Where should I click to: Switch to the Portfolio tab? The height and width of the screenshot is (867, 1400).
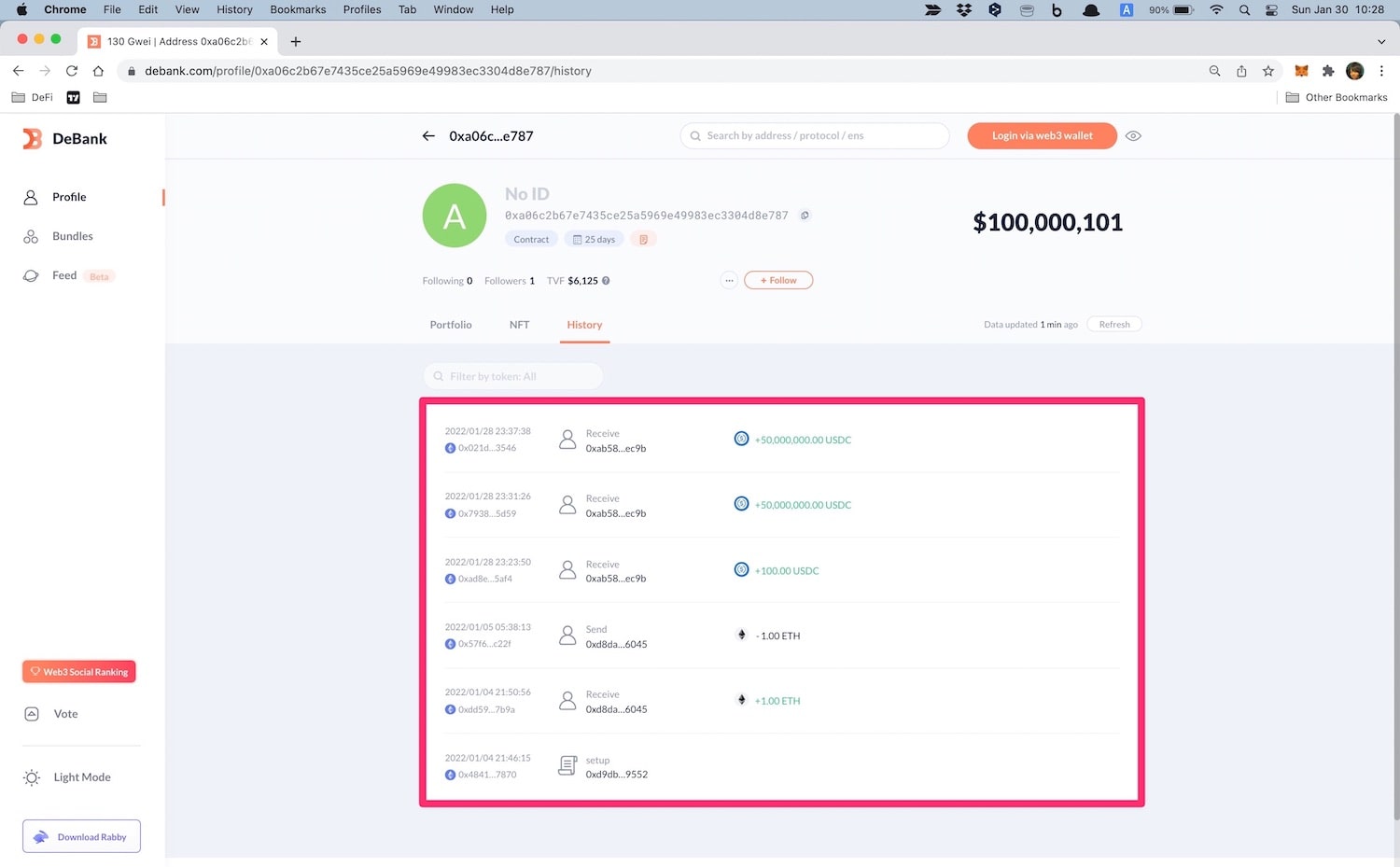[x=451, y=325]
